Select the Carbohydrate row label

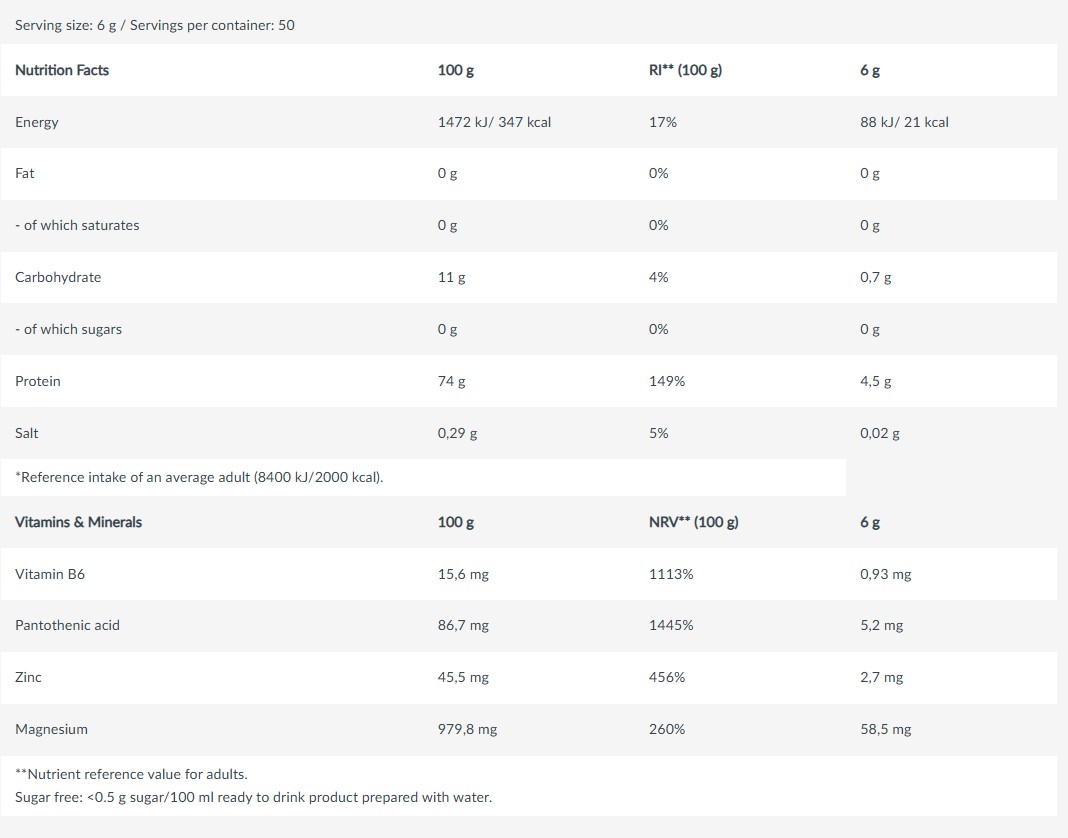pos(58,277)
